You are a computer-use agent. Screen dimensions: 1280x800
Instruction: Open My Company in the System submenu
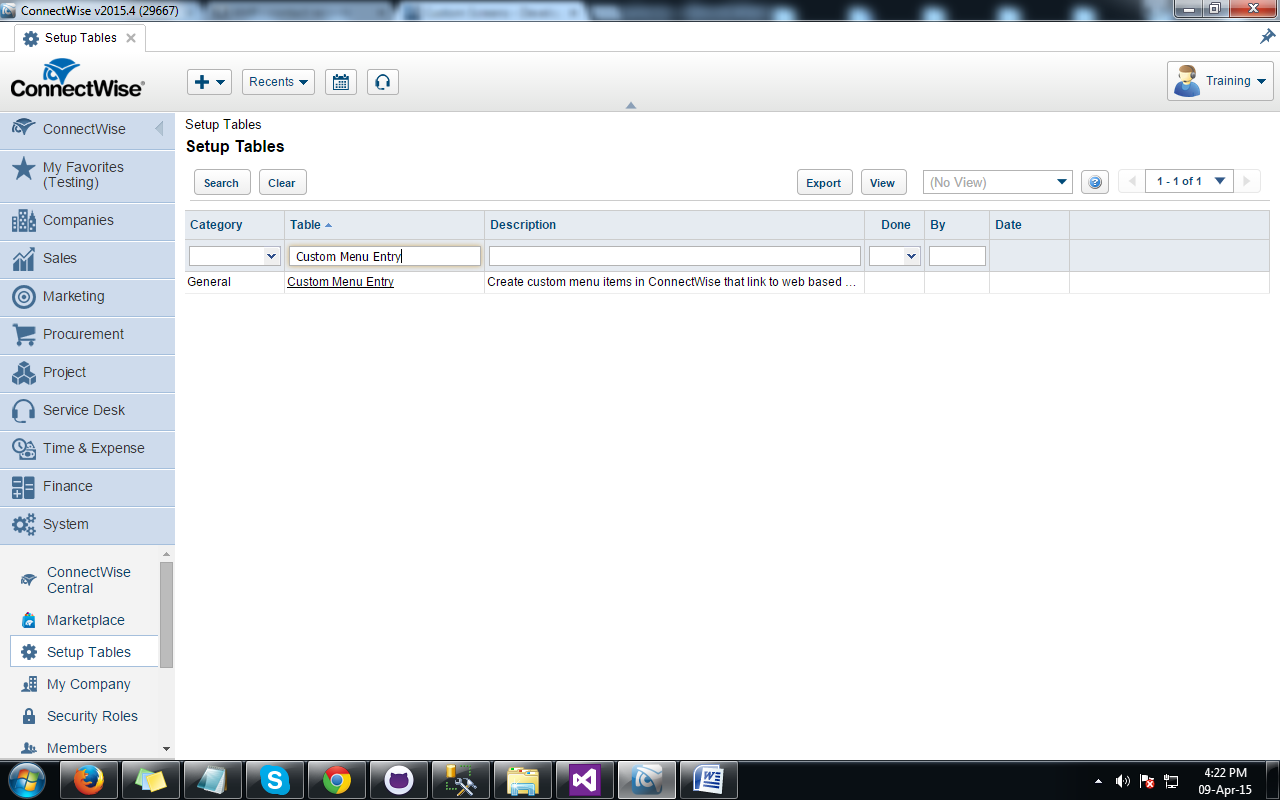(84, 684)
